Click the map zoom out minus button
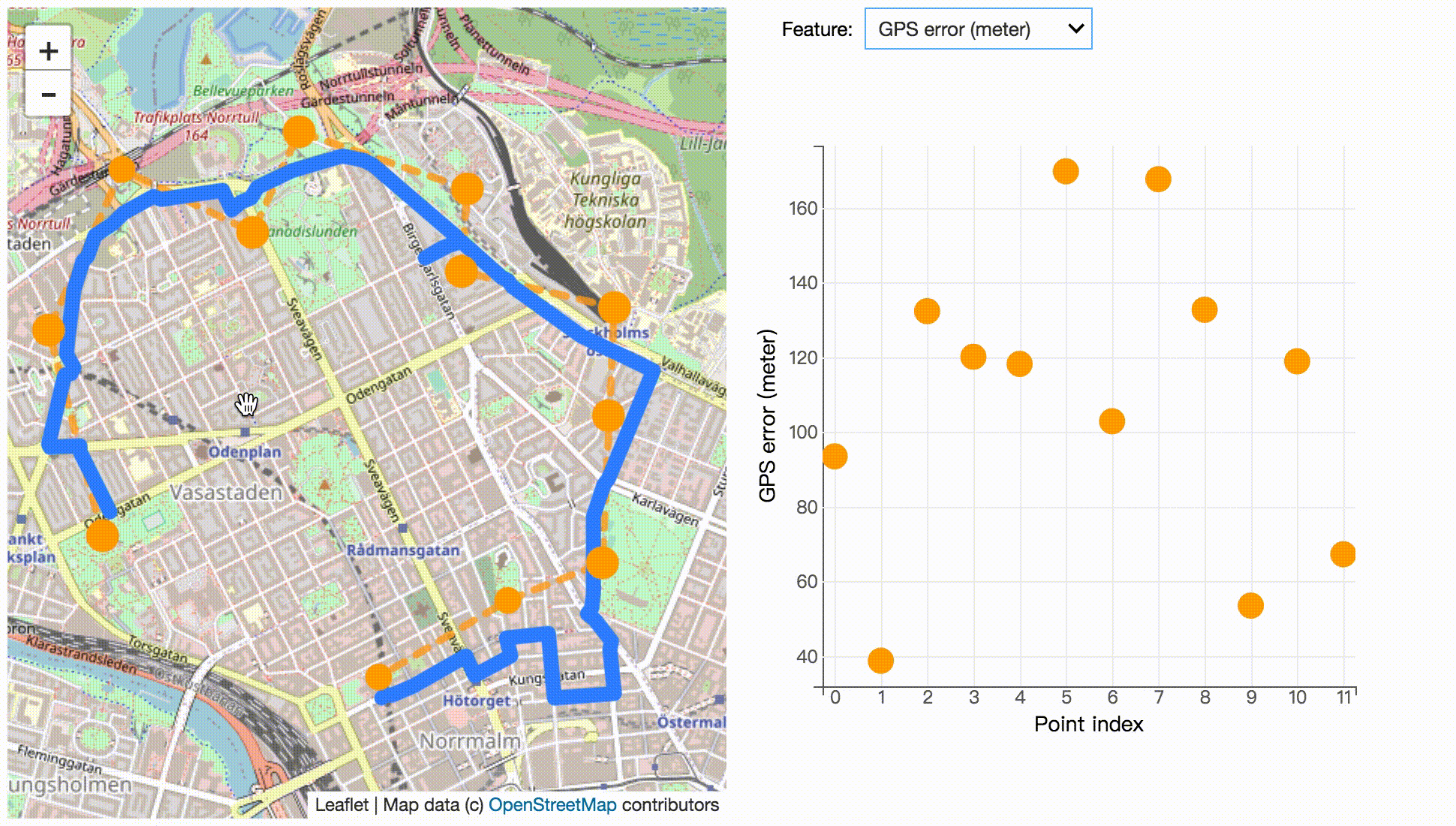 (x=48, y=95)
